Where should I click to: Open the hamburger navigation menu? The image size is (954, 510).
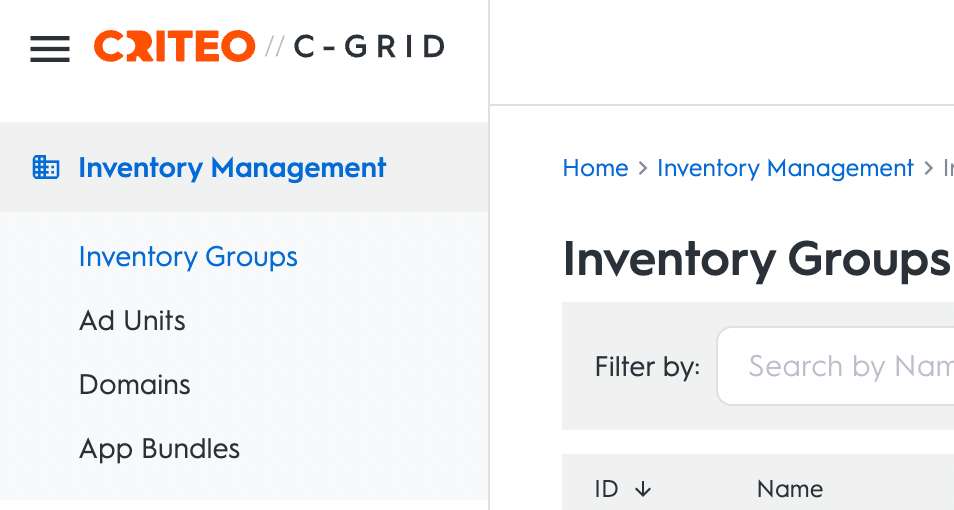click(x=50, y=48)
